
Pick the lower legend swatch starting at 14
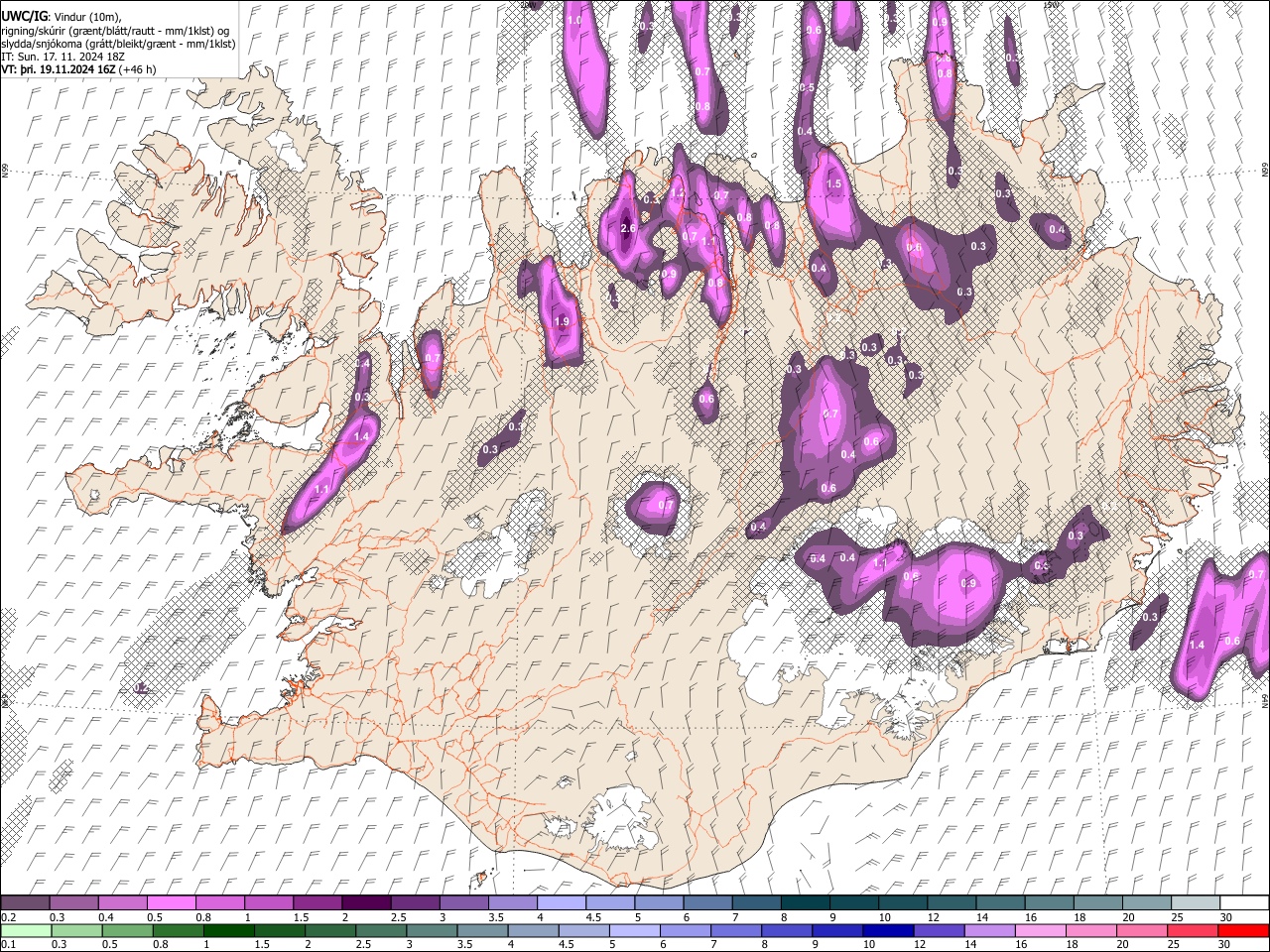click(x=990, y=930)
